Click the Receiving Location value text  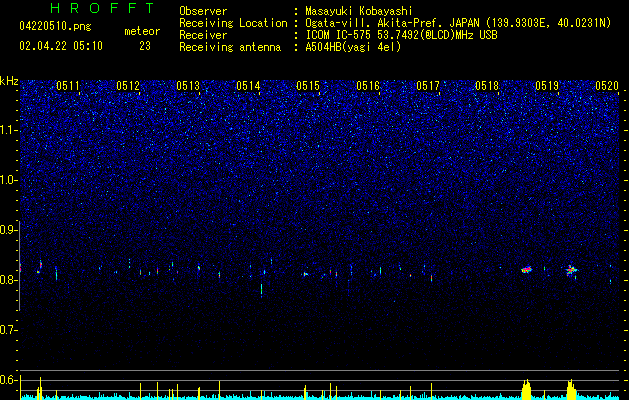458,23
